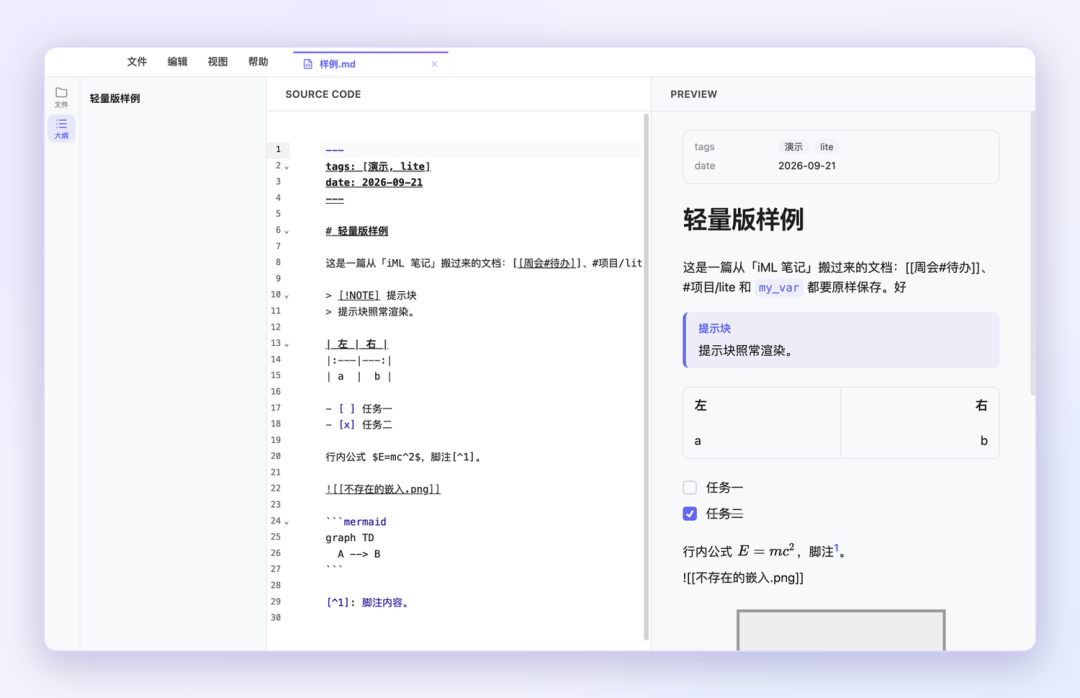
Task: Click the A --> B source line
Action: tap(359, 554)
